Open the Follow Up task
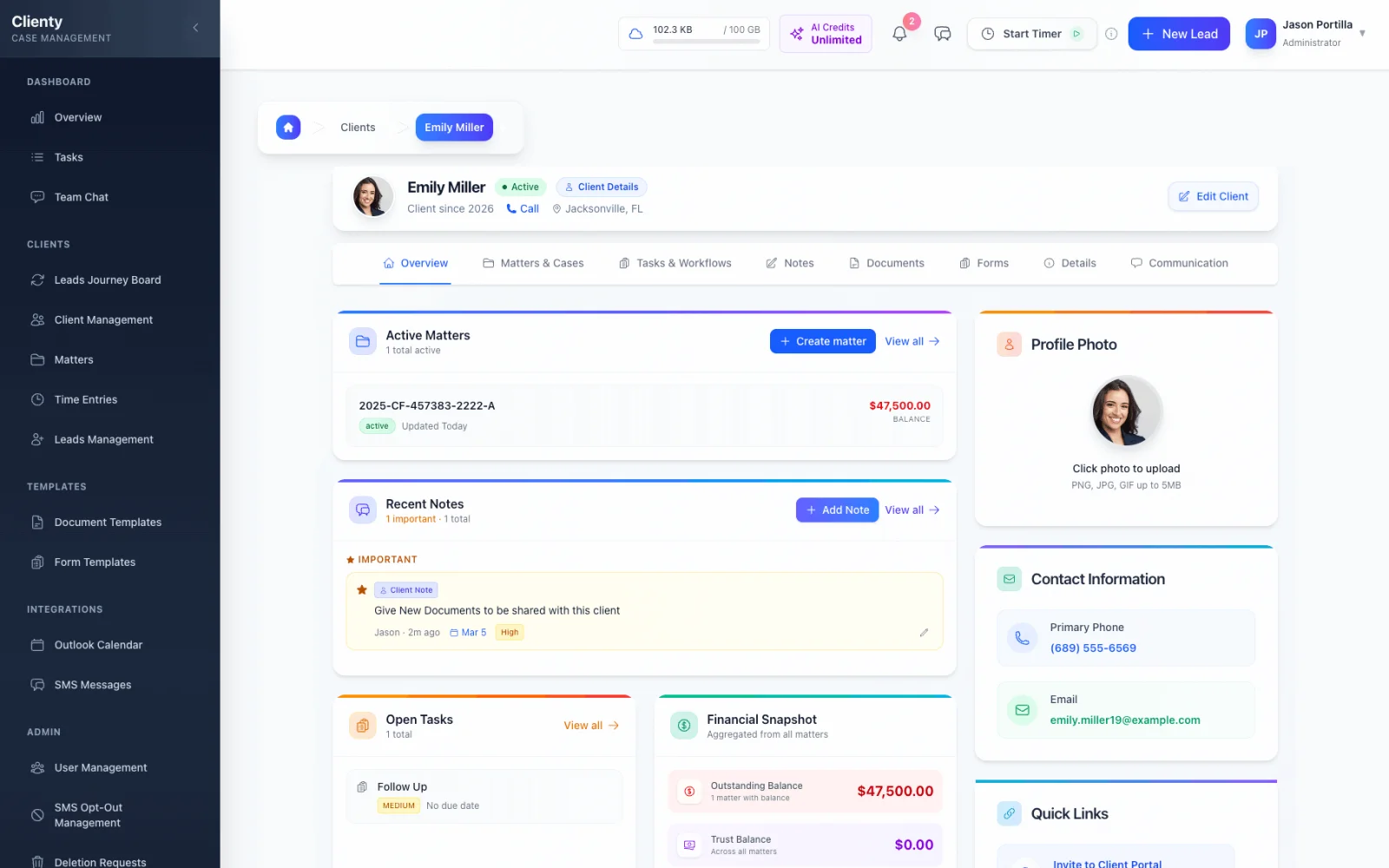 484,796
